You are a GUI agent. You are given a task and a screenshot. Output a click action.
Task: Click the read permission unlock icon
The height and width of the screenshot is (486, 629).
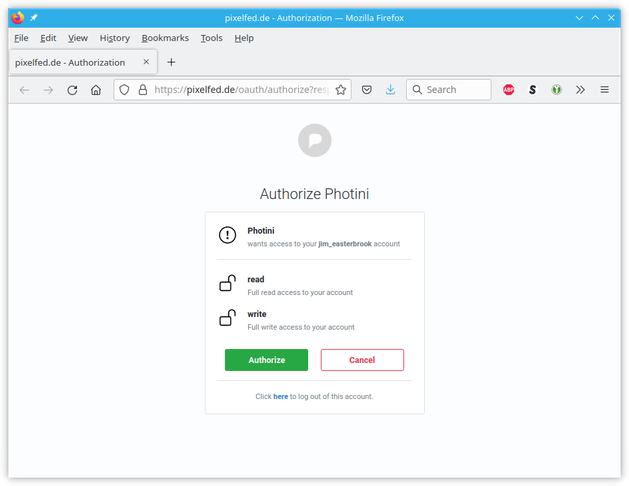click(227, 283)
